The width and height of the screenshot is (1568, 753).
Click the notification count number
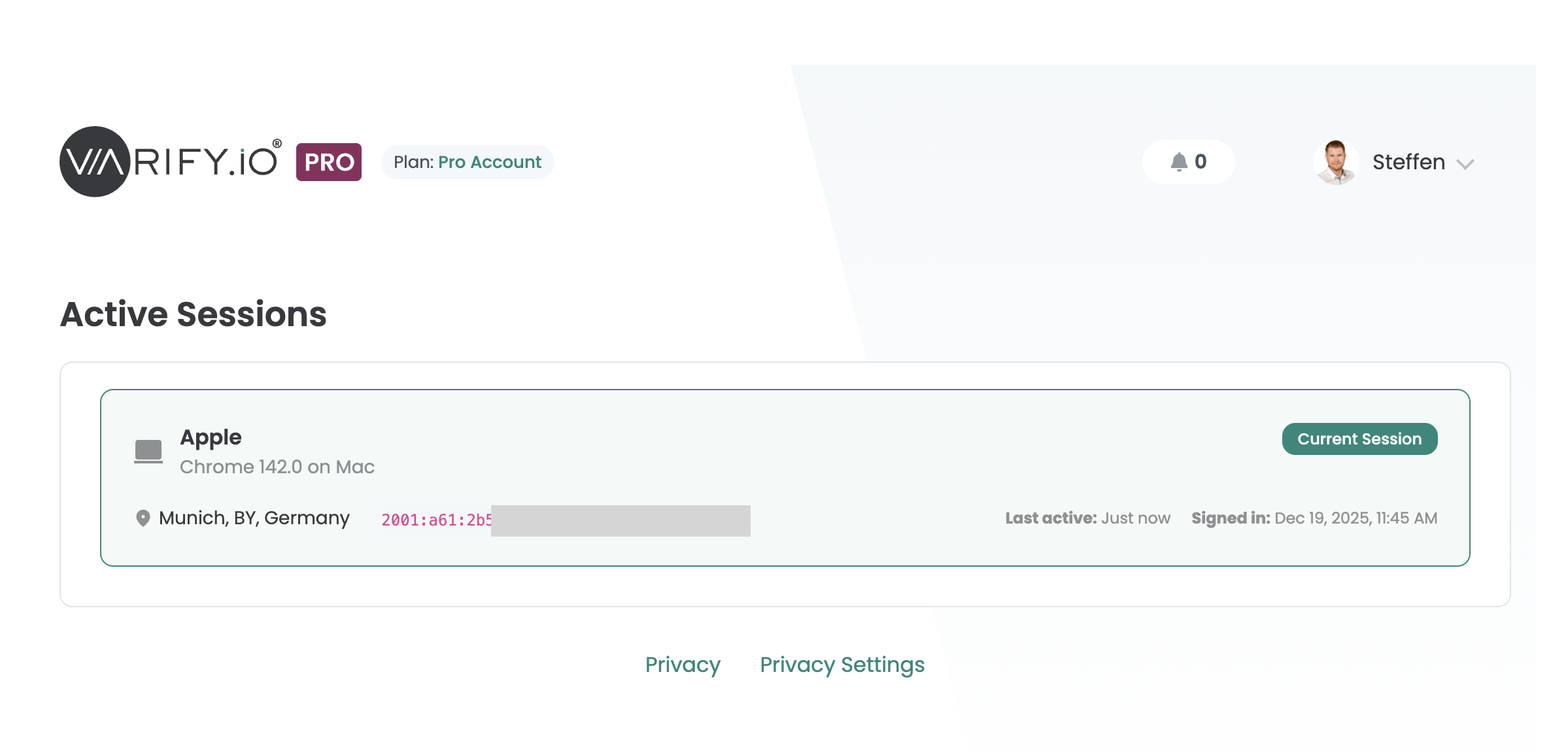pos(1201,161)
